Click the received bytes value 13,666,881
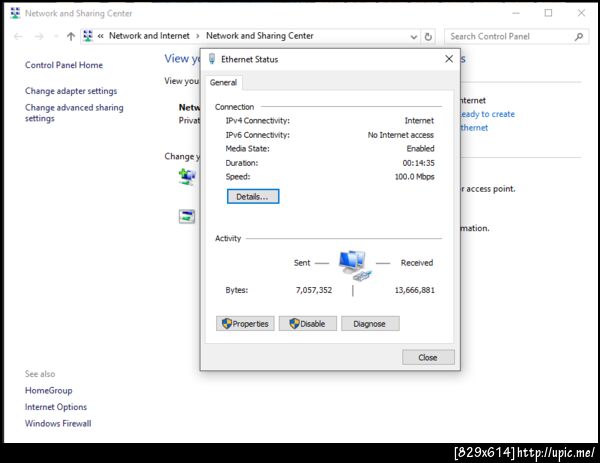600x463 pixels. [415, 290]
